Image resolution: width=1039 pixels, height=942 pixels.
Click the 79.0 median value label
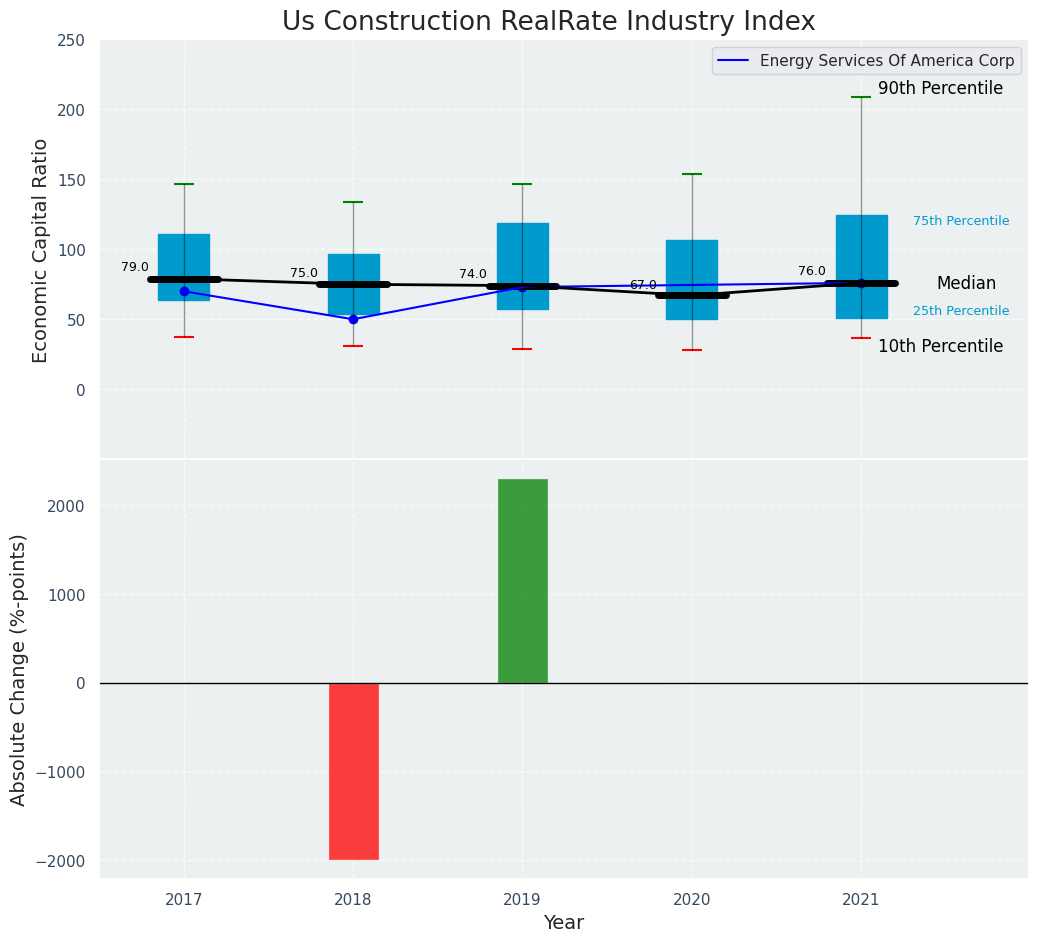[135, 267]
